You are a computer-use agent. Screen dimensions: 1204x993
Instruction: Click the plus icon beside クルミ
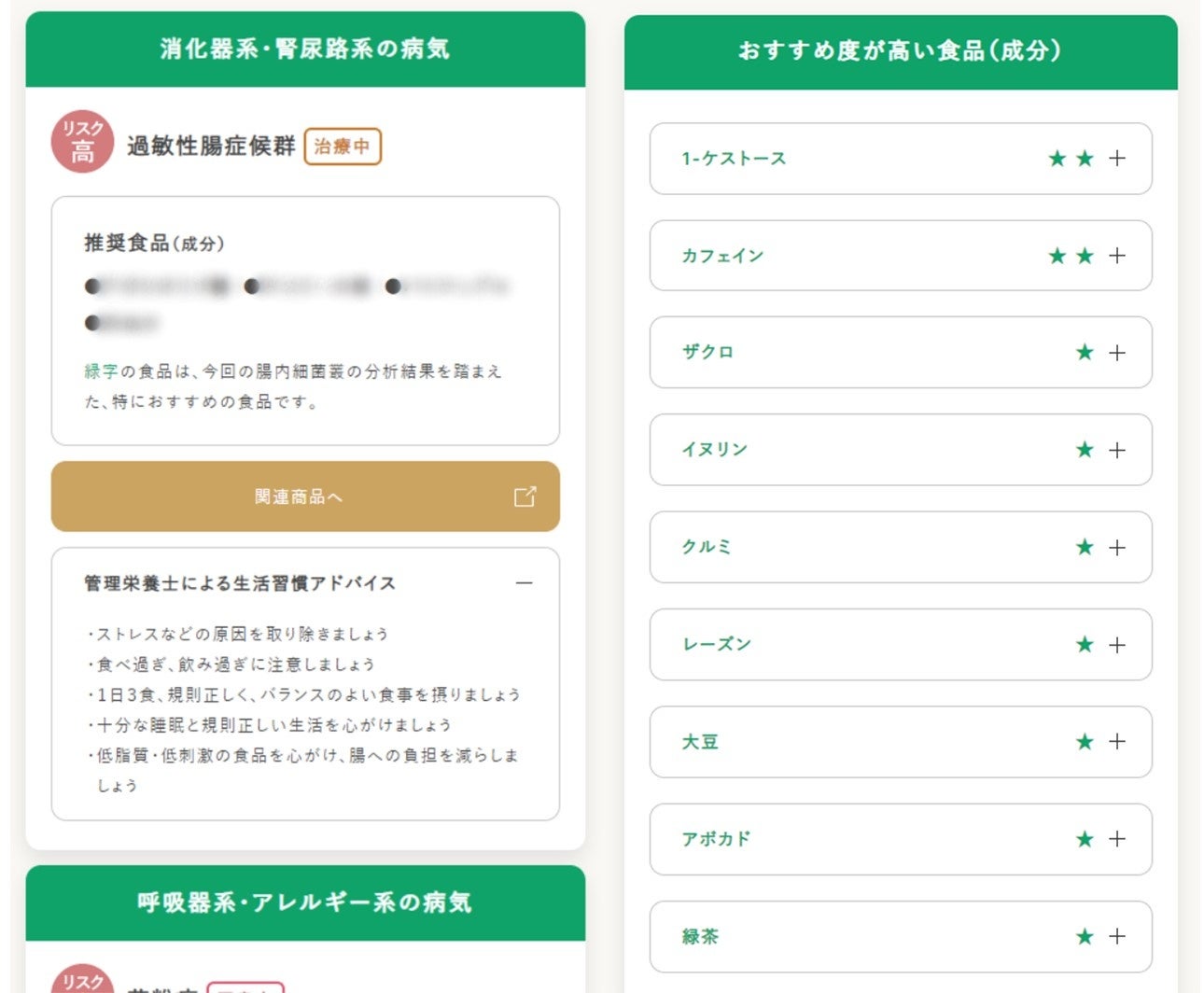pyautogui.click(x=1116, y=548)
